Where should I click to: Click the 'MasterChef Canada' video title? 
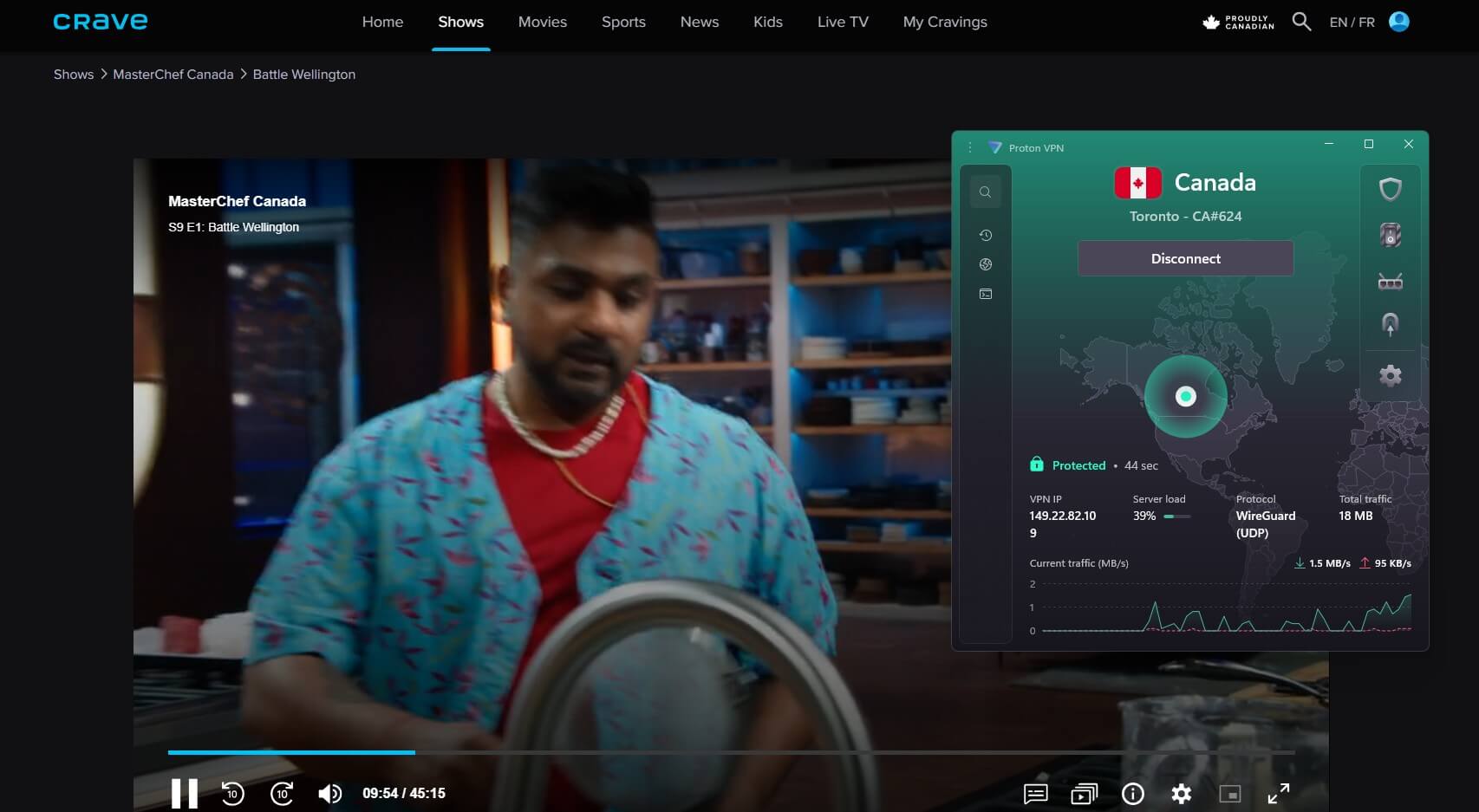(x=237, y=201)
